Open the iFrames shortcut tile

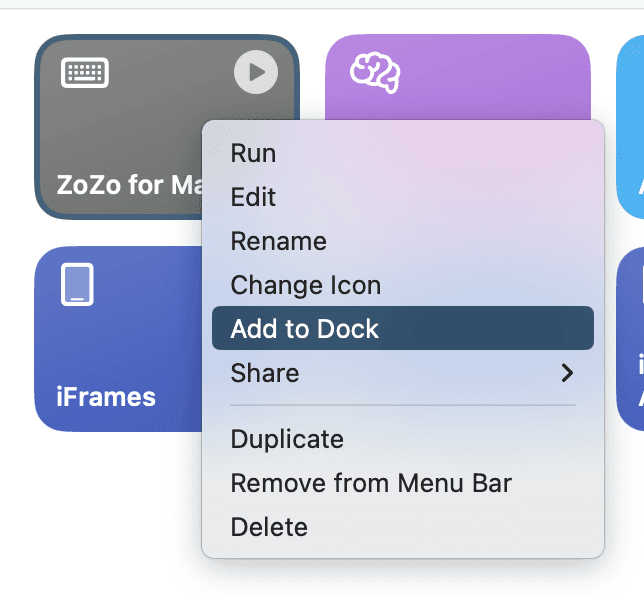(118, 339)
